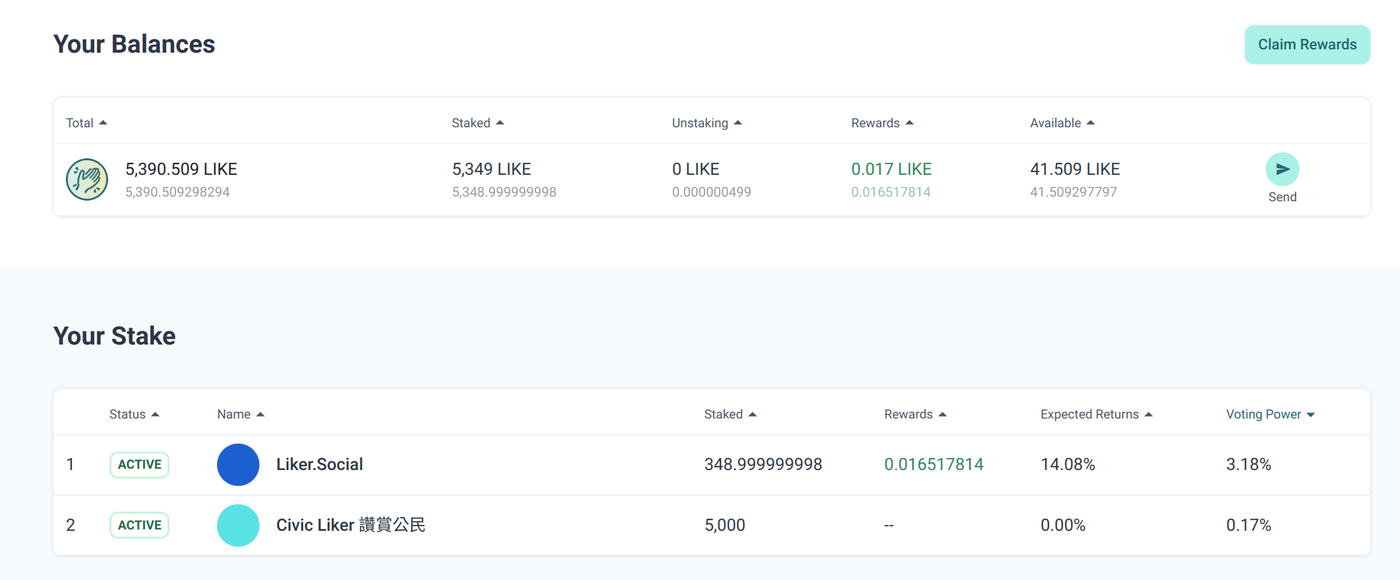
Task: Sort balances by Staked column header
Action: click(478, 123)
